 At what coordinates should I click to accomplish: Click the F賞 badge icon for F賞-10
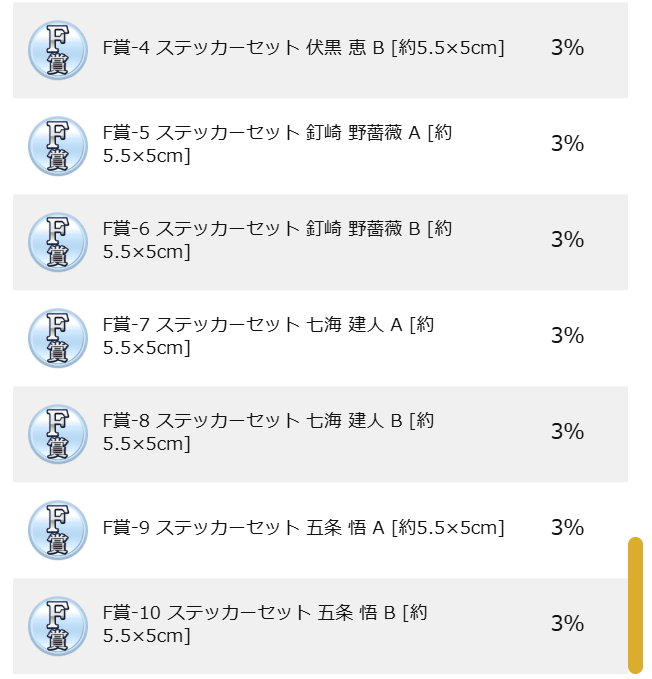[58, 626]
